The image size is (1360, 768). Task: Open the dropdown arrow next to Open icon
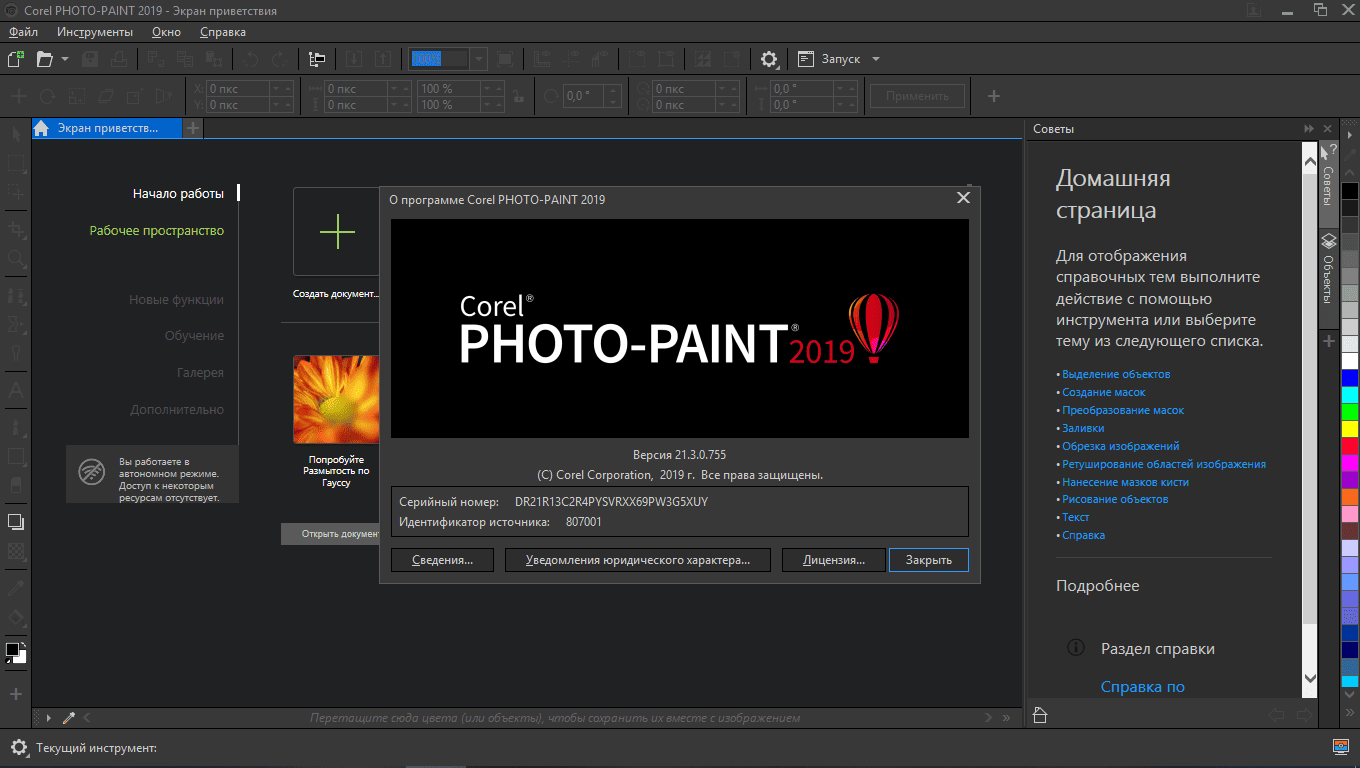click(x=65, y=59)
